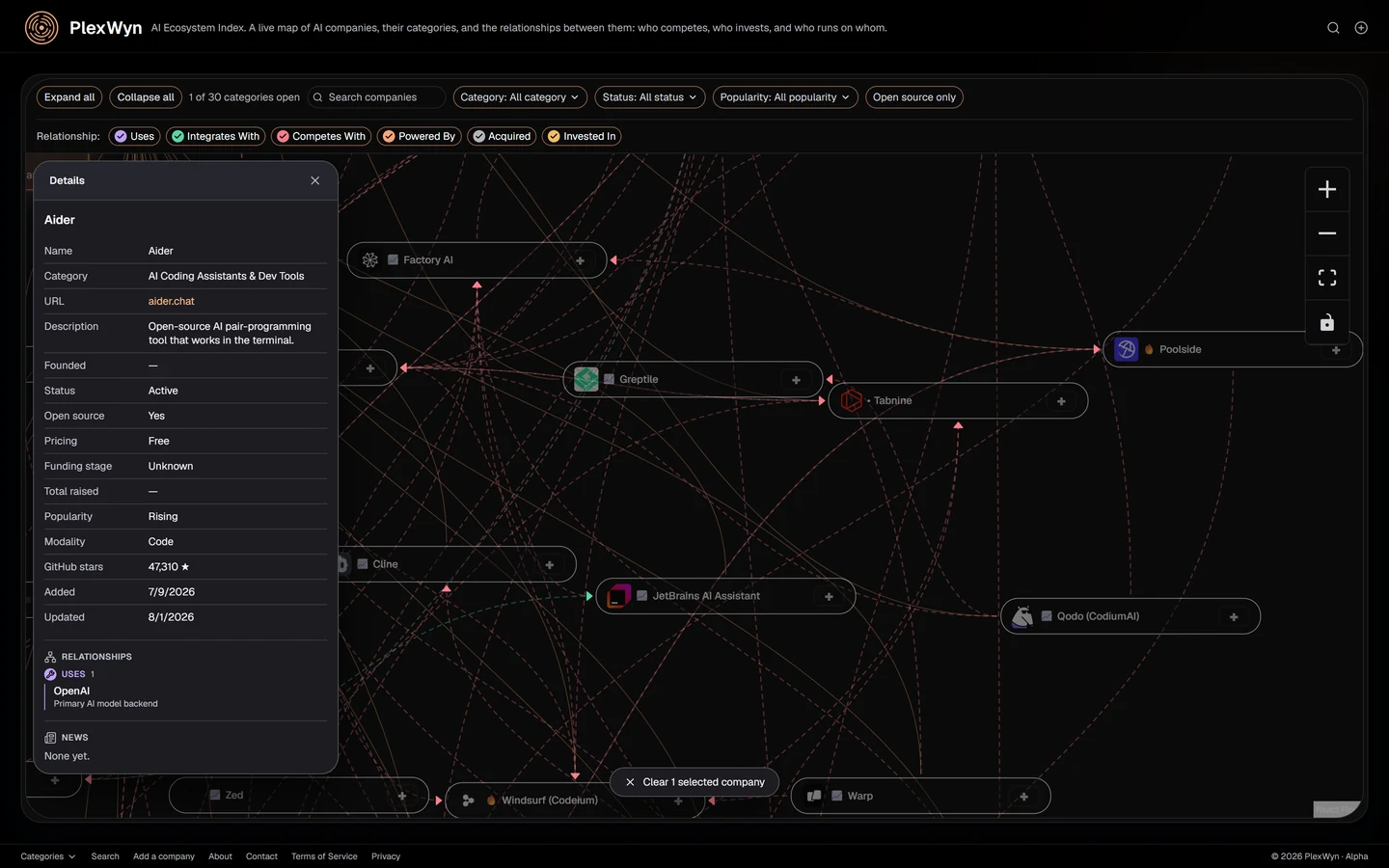Enable the Open source only filter
Viewport: 1389px width, 868px height.
tap(914, 97)
